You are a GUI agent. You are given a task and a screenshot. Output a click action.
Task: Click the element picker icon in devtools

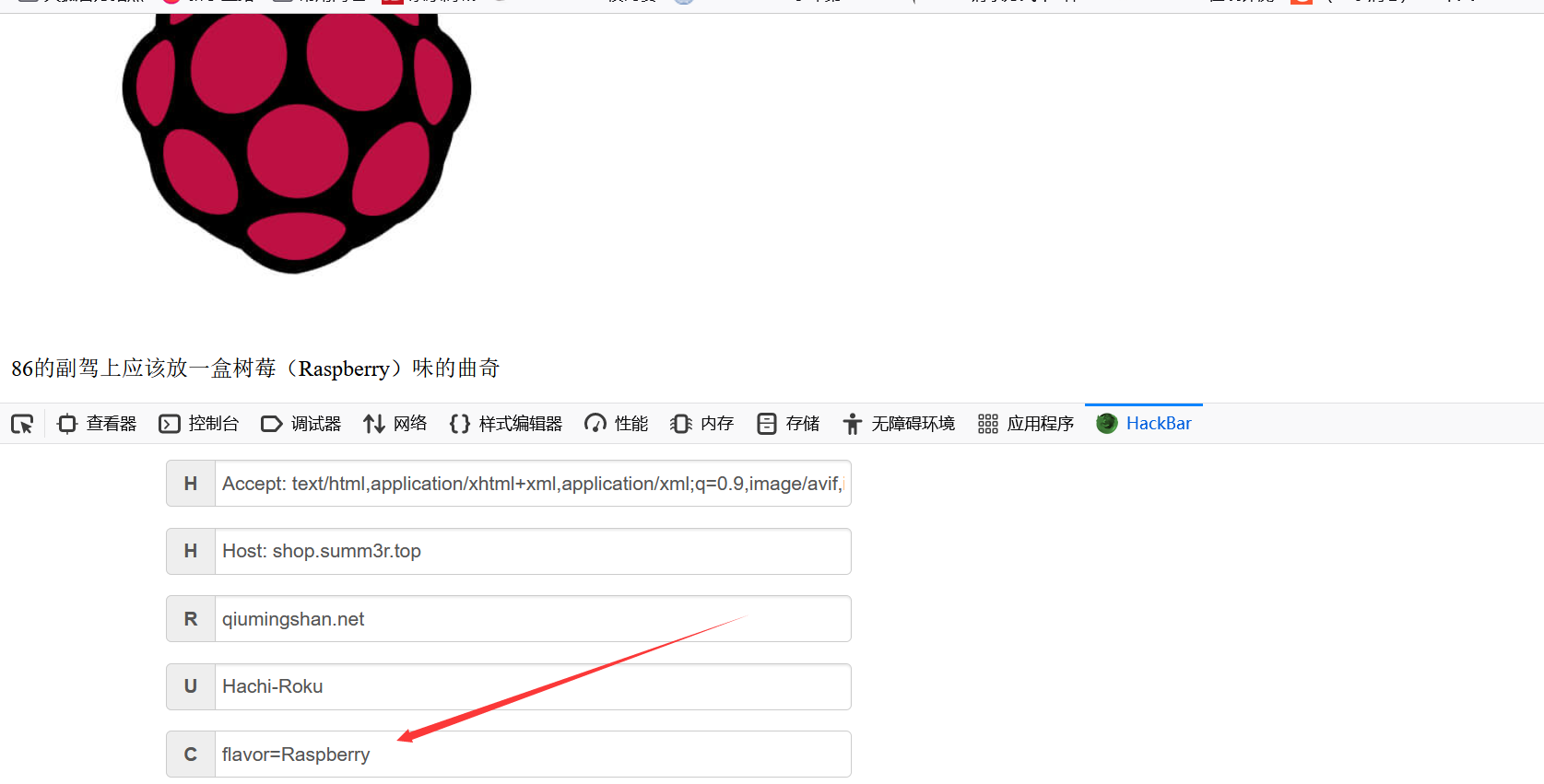point(22,424)
